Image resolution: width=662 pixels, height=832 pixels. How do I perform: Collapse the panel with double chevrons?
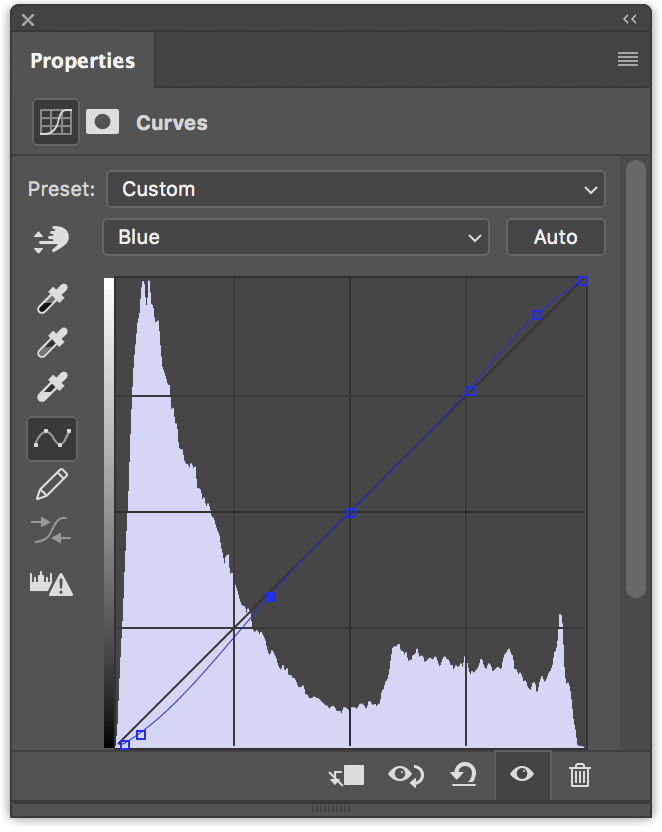[630, 20]
